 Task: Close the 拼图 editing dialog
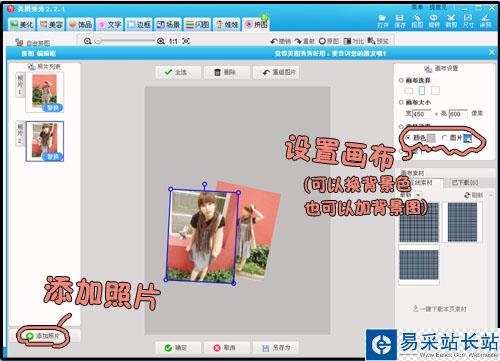(x=492, y=52)
